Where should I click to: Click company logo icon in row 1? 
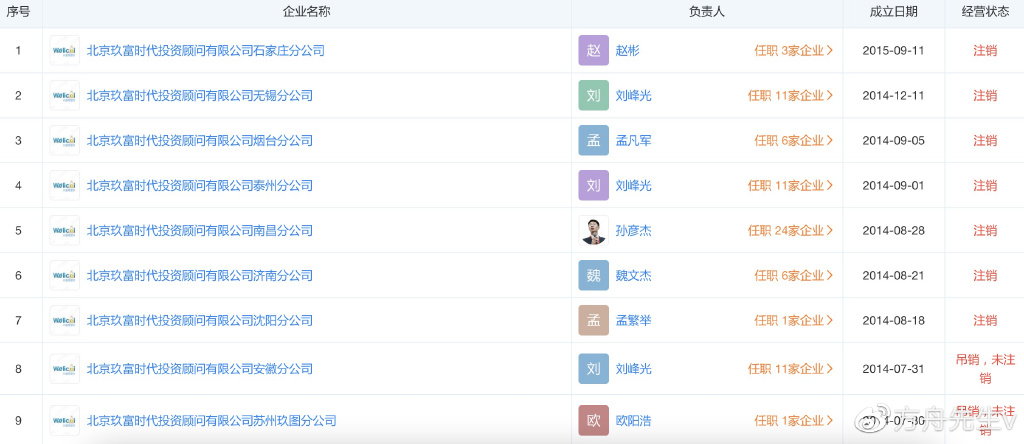point(65,50)
